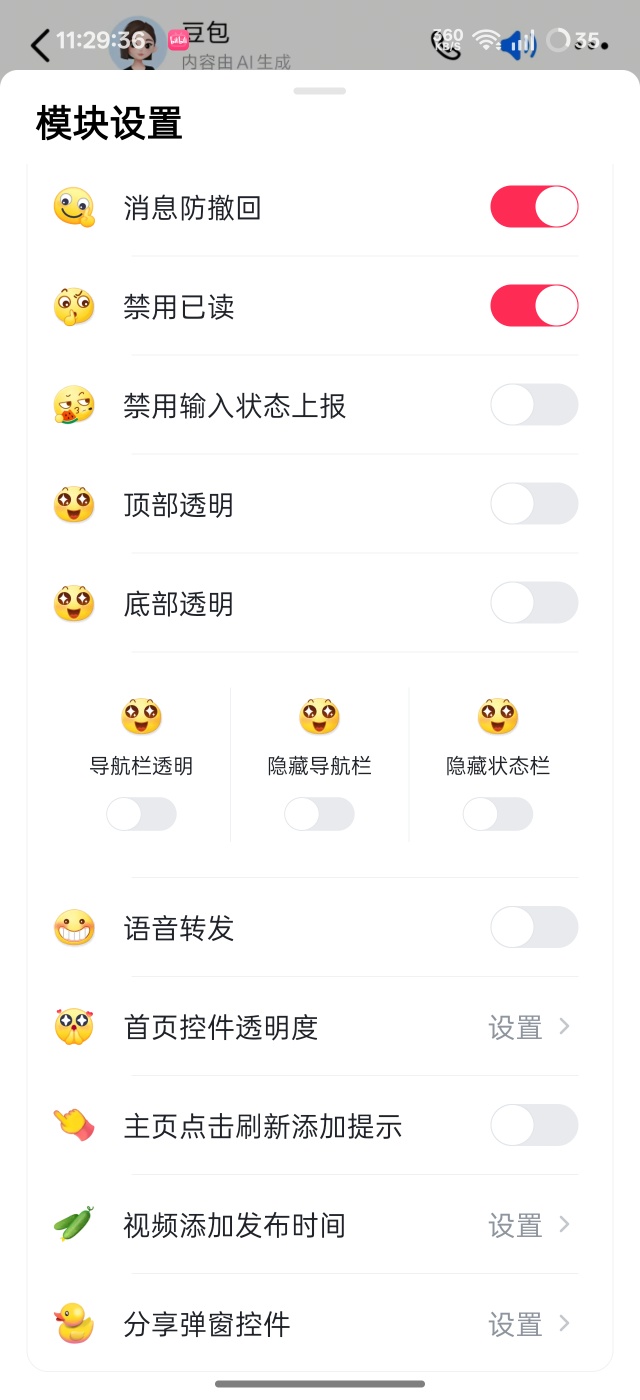The image size is (640, 1400).
Task: Enable 禁用输入状态上报 switch
Action: point(534,405)
